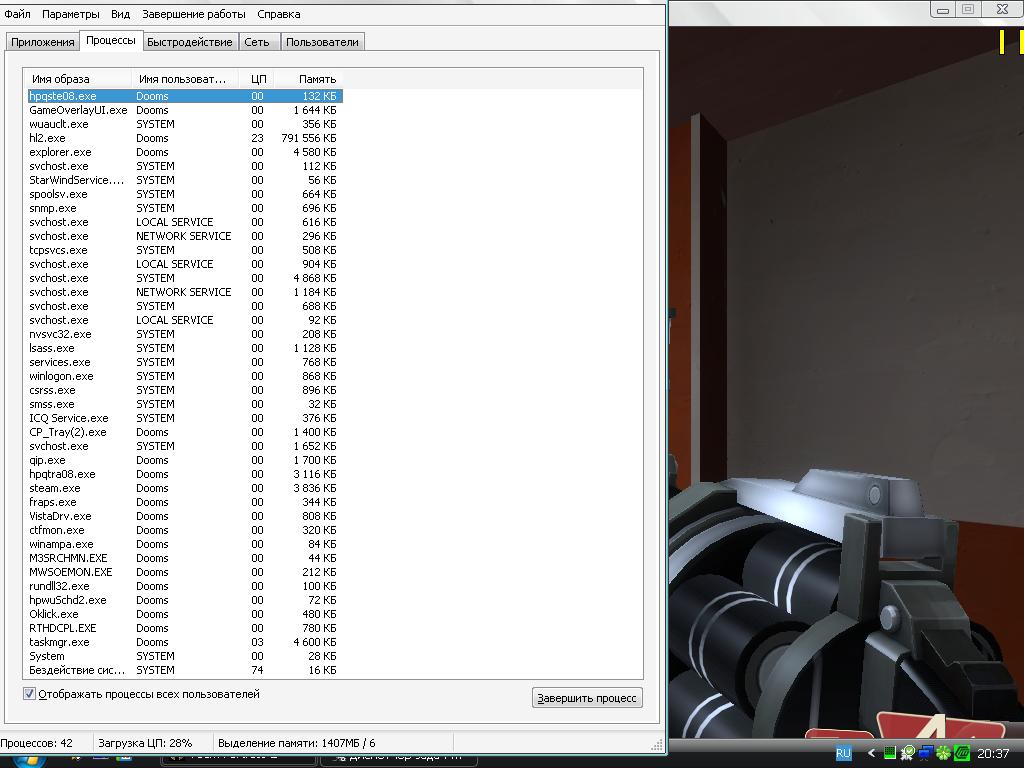Select the 'fraps.exe' process
The width and height of the screenshot is (1024, 768).
[185, 502]
